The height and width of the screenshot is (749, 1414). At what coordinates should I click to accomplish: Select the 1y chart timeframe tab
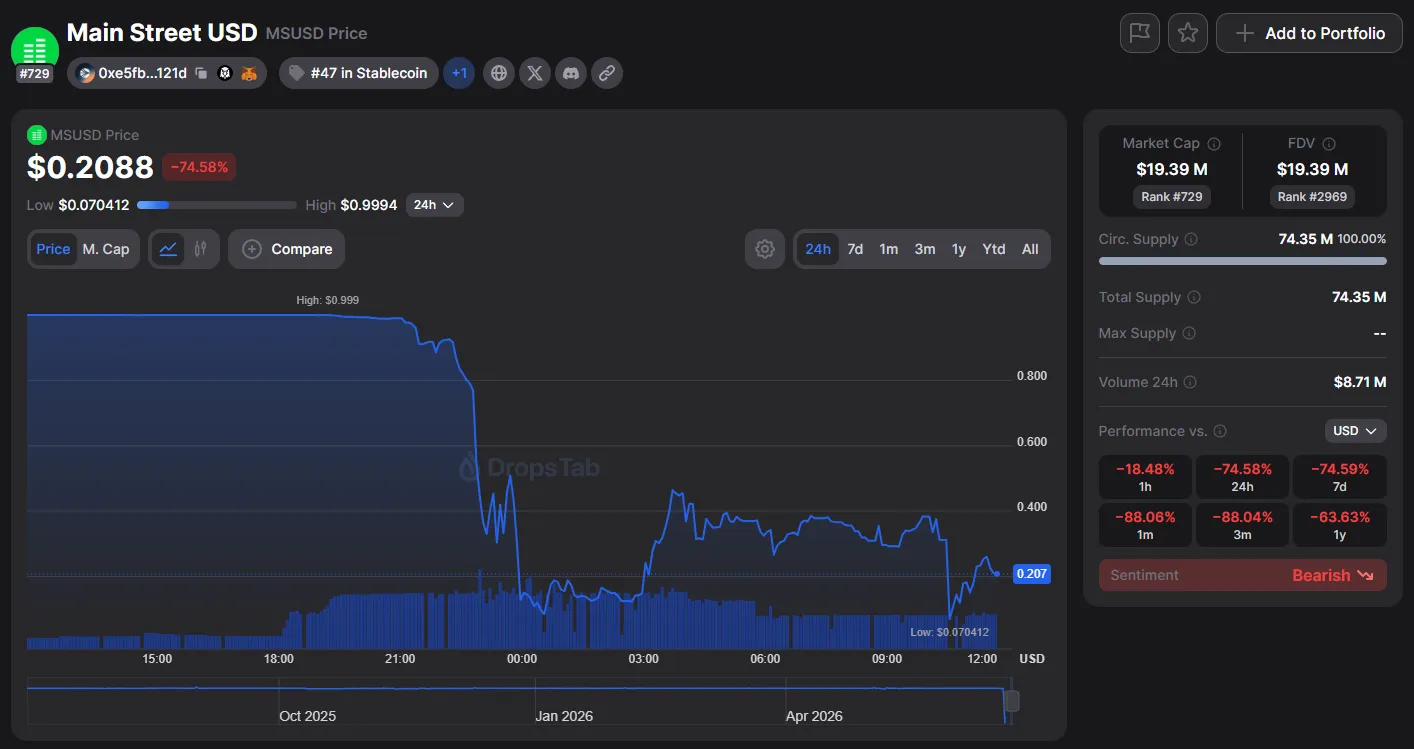[959, 249]
